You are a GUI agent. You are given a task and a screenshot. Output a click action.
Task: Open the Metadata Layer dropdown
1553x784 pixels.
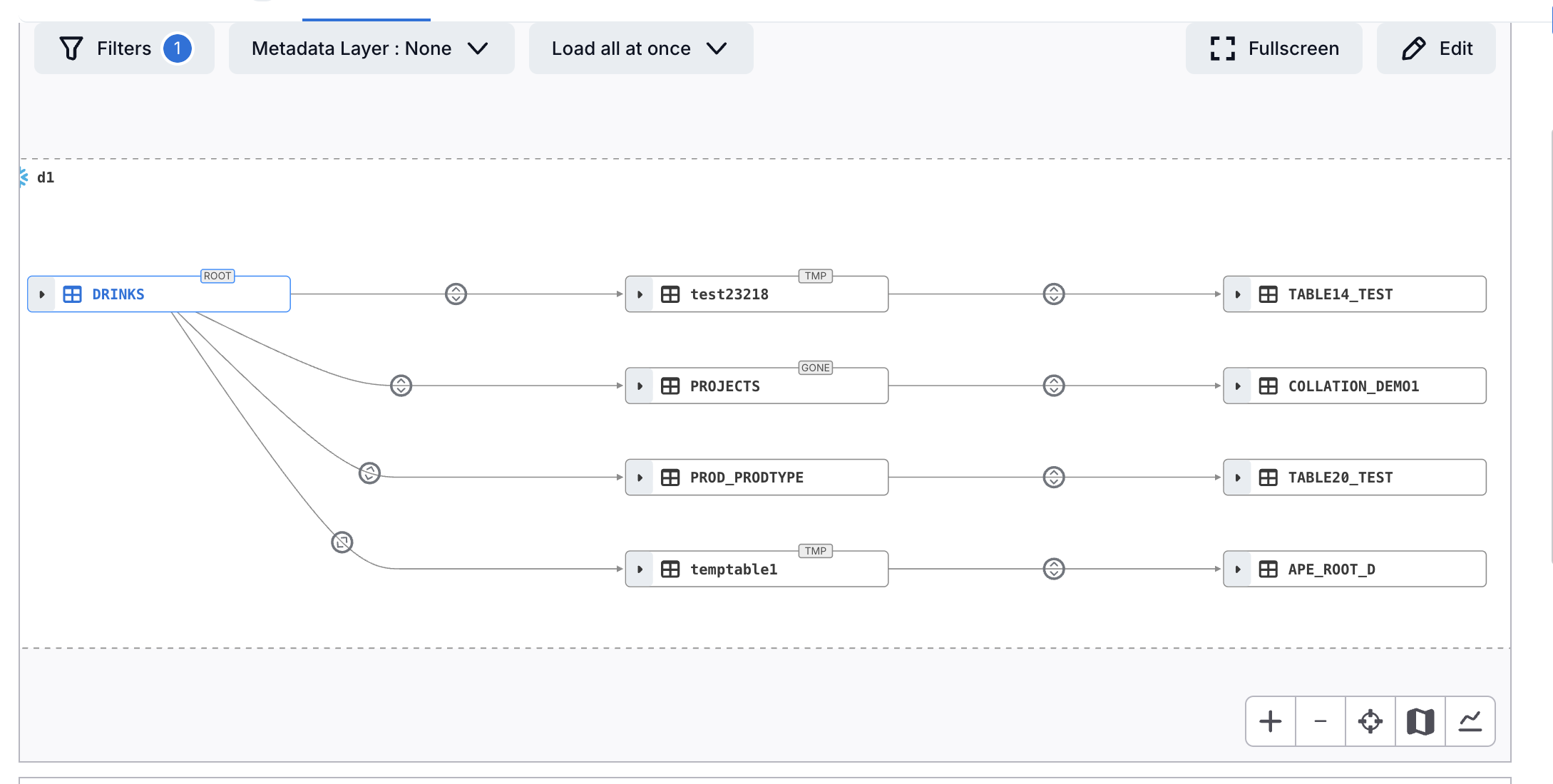(371, 48)
